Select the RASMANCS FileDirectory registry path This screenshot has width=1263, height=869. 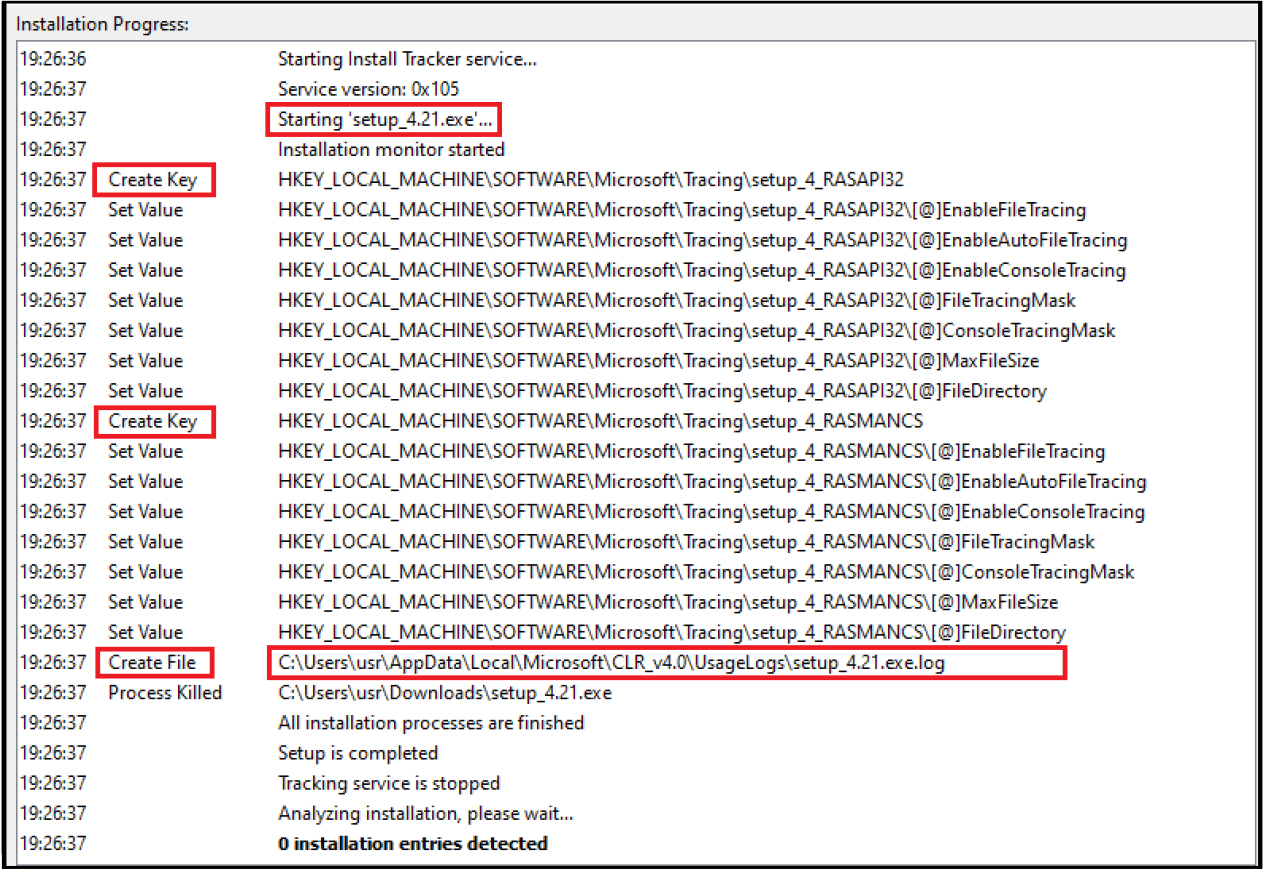pos(671,632)
